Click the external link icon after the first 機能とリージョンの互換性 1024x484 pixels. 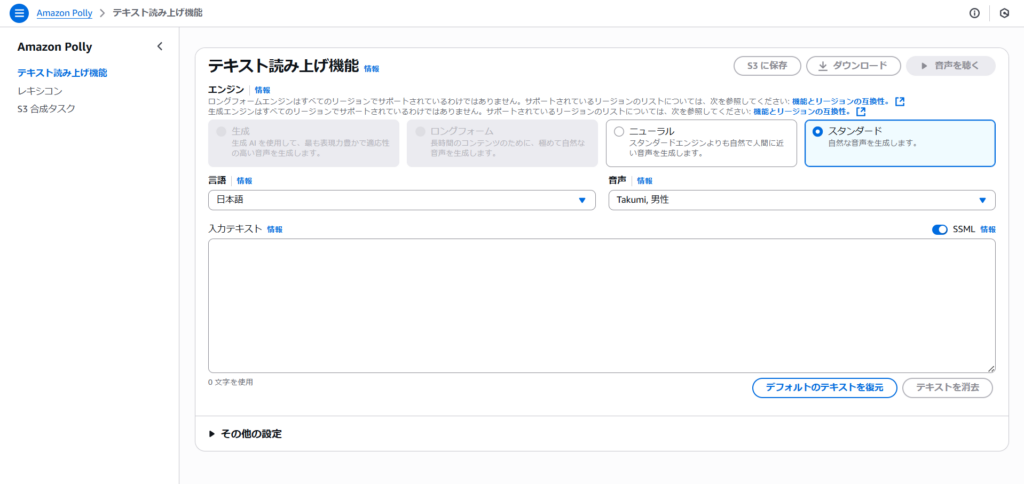pos(900,101)
